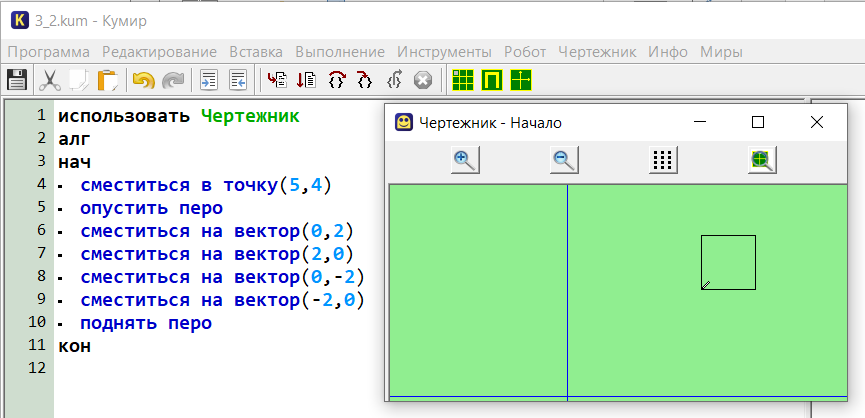Open the Инфо menu
Image resolution: width=865 pixels, height=418 pixels.
click(668, 52)
